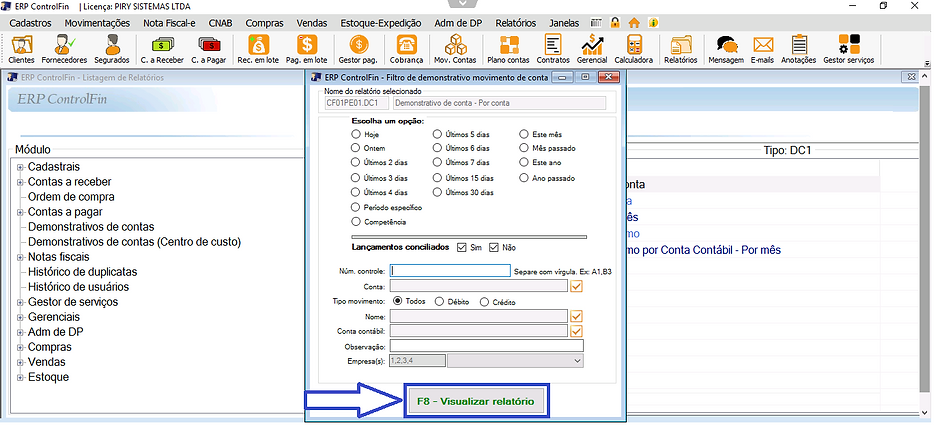Expand the Adm de DP node

pyautogui.click(x=20, y=332)
